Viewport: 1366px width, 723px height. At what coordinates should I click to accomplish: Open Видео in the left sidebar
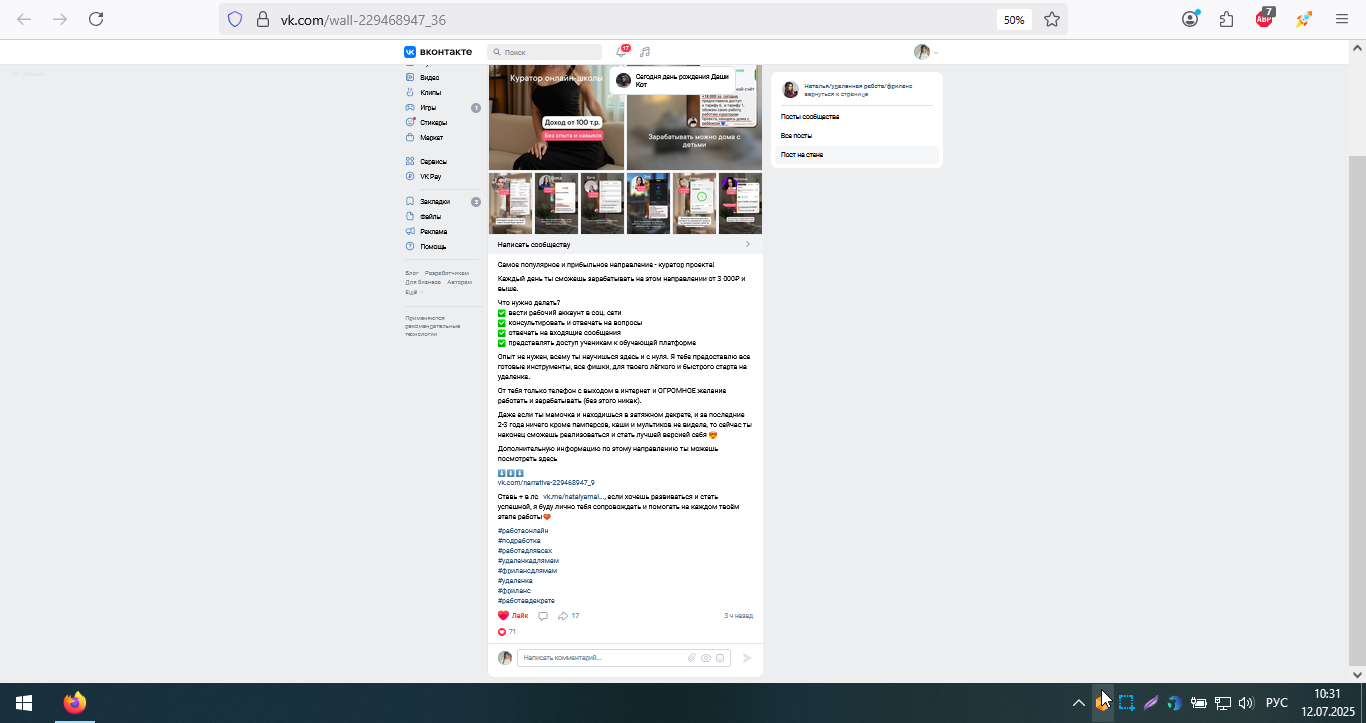(x=429, y=77)
